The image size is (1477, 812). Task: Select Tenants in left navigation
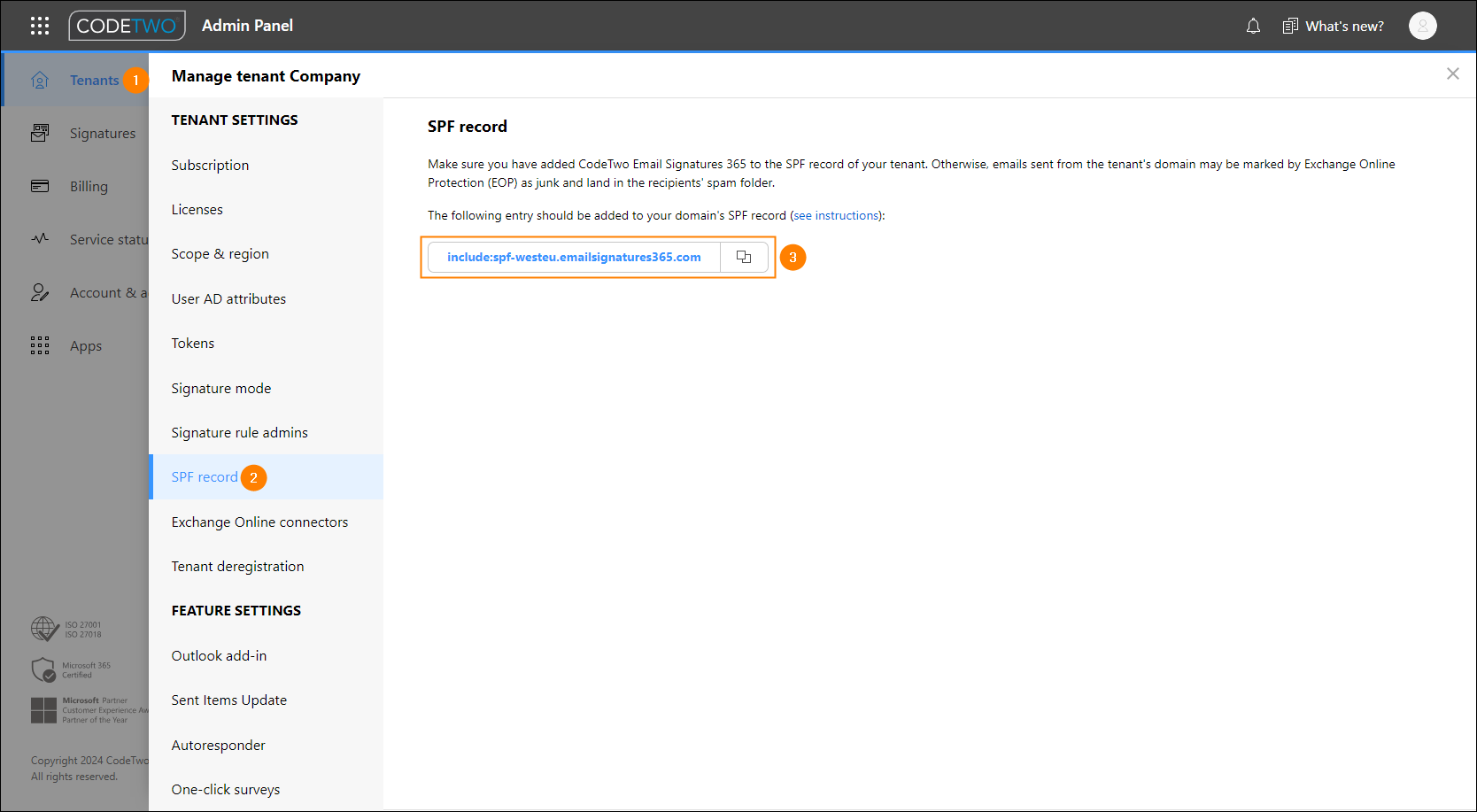pos(94,80)
